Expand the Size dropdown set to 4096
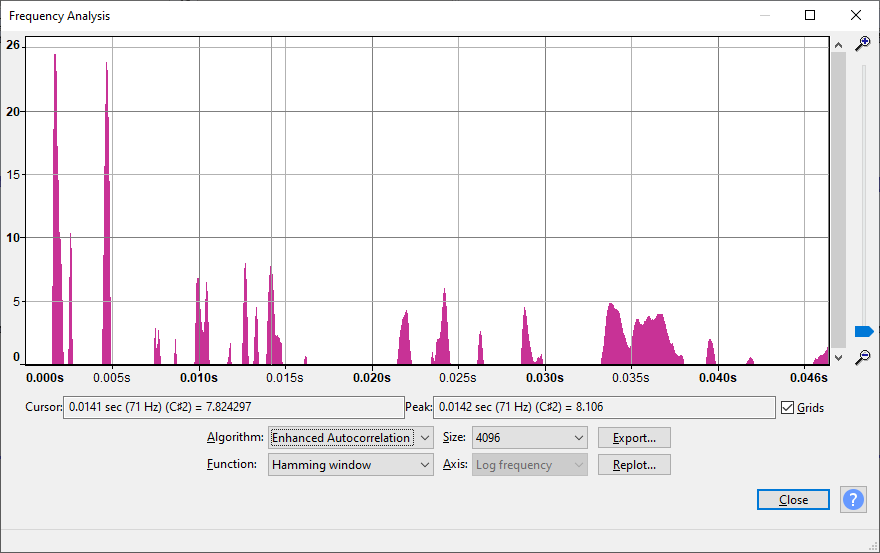The image size is (880, 553). [x=530, y=438]
